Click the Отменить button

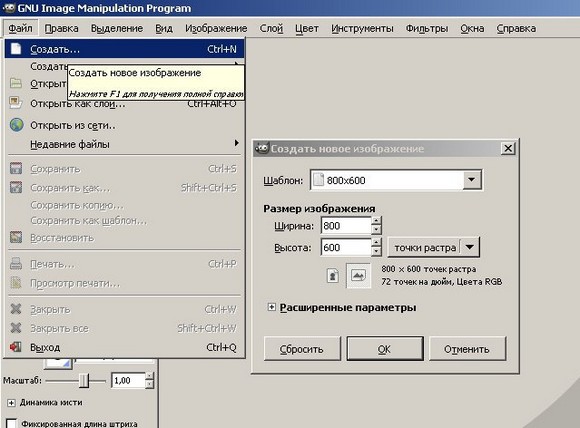(x=467, y=348)
